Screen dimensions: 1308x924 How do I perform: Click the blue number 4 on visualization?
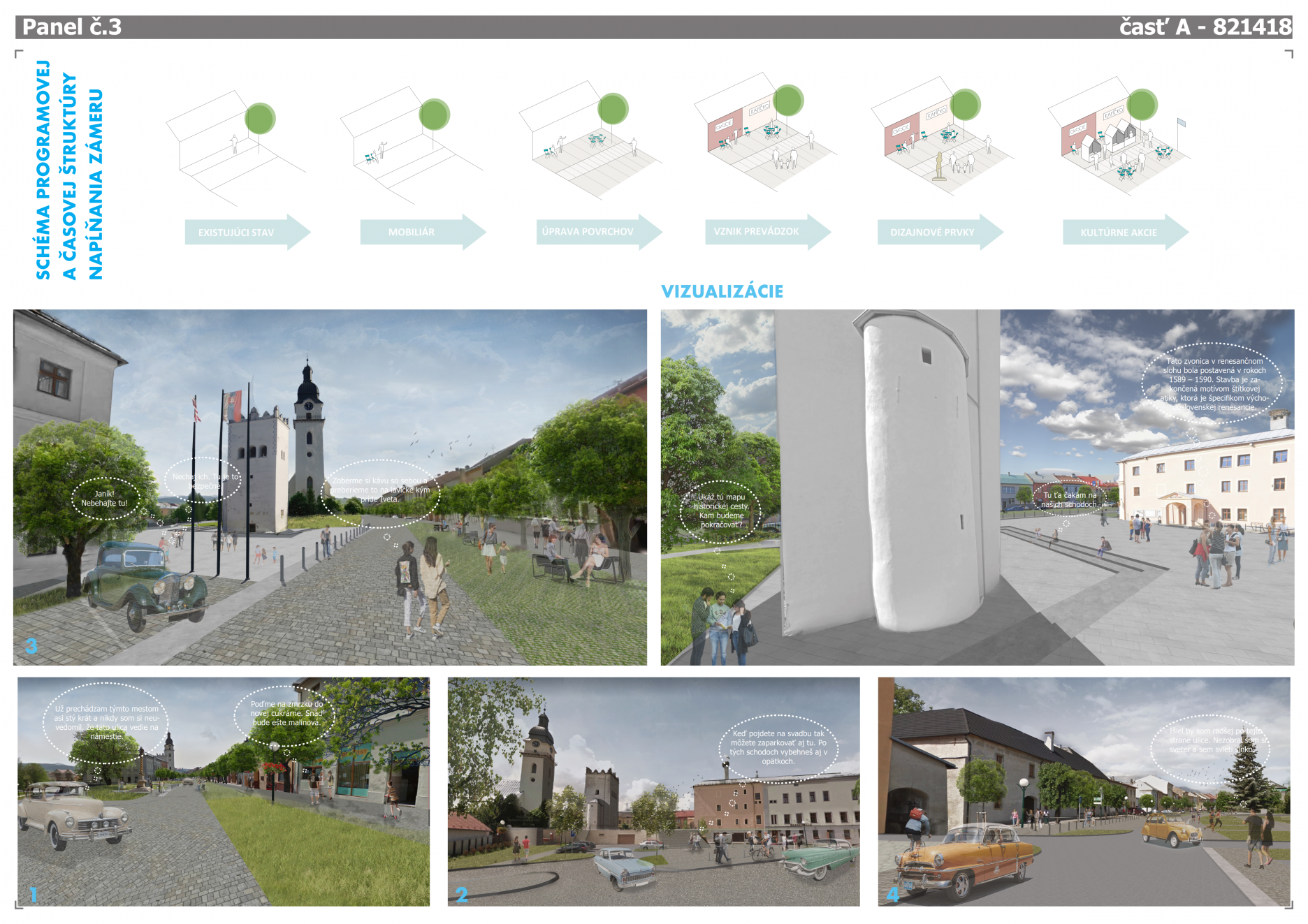click(892, 895)
